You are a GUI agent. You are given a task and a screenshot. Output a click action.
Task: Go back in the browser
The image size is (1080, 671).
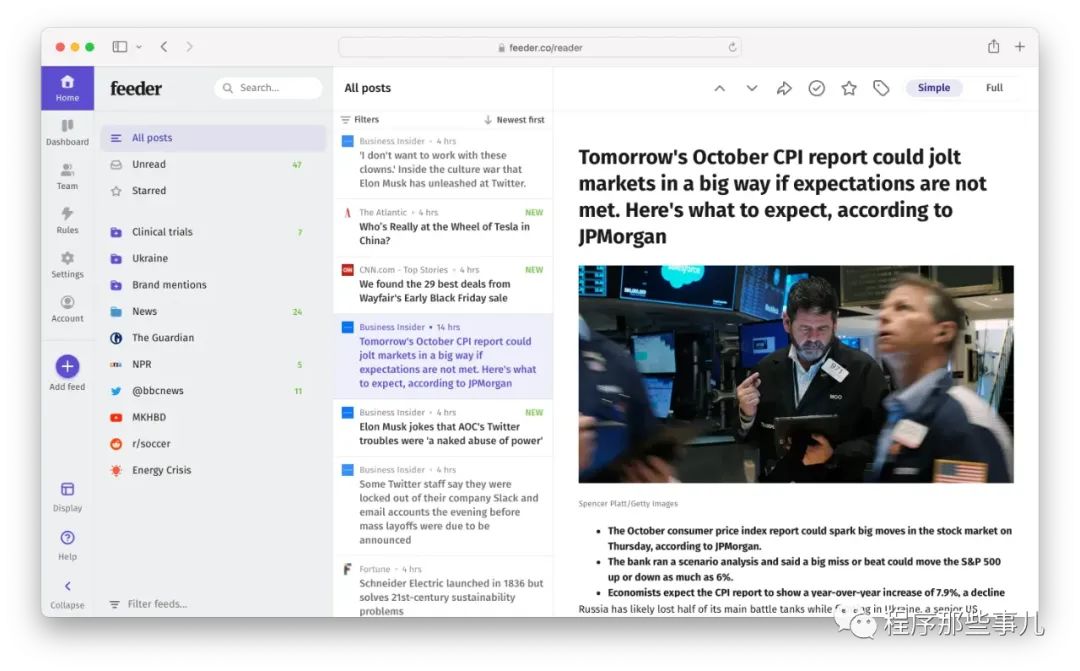pos(164,47)
